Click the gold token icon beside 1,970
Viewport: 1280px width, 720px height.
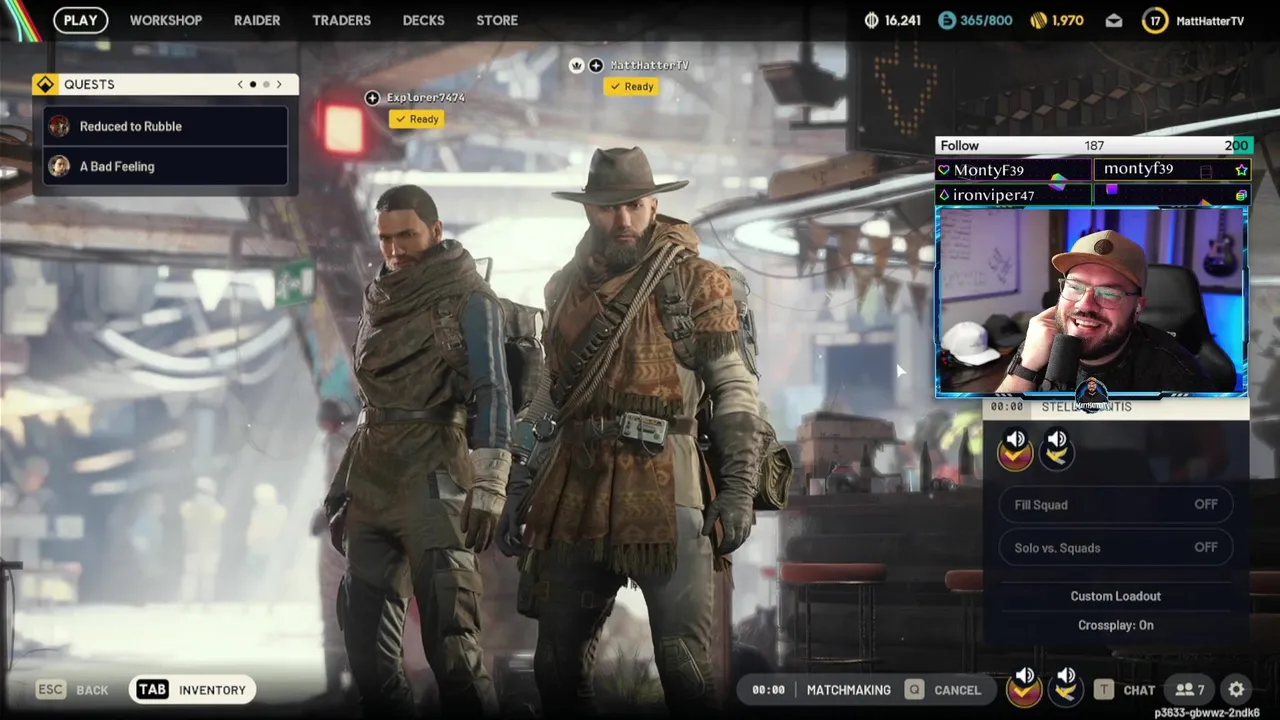pyautogui.click(x=1039, y=20)
